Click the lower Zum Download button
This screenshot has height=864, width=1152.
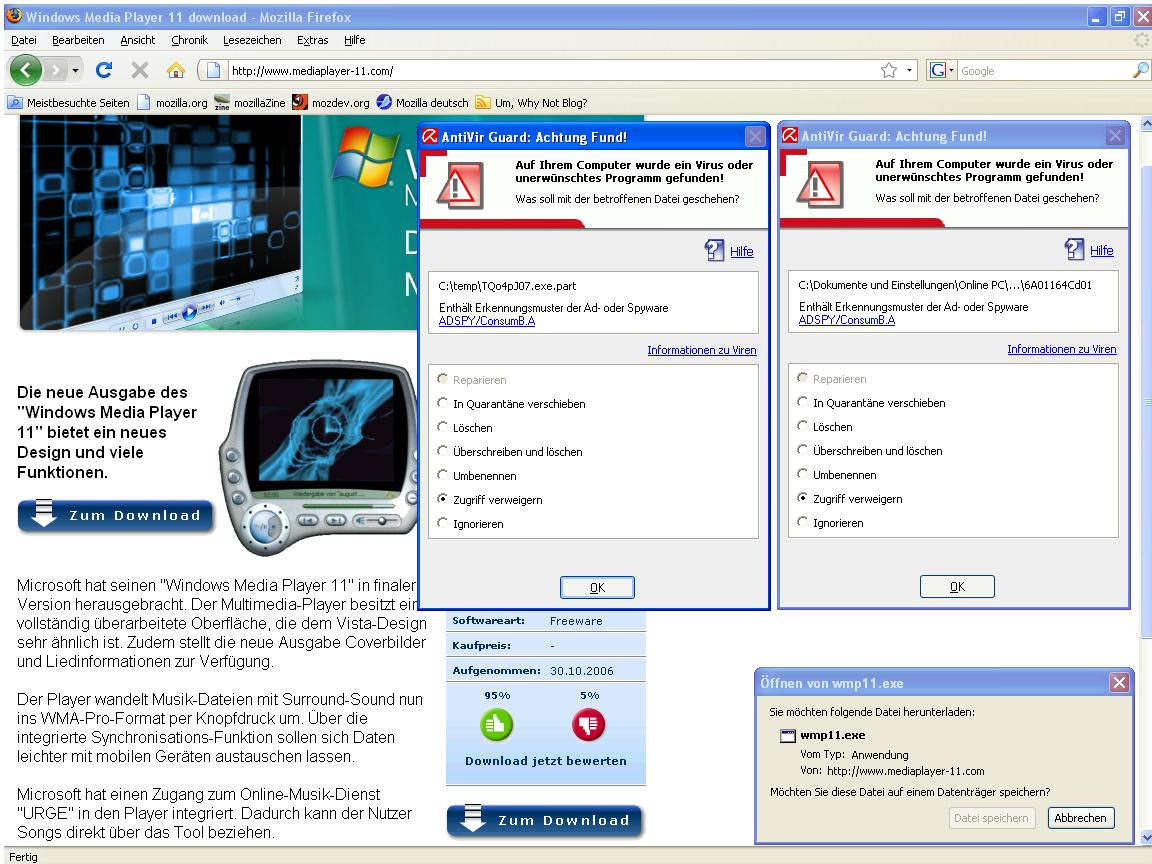click(544, 821)
